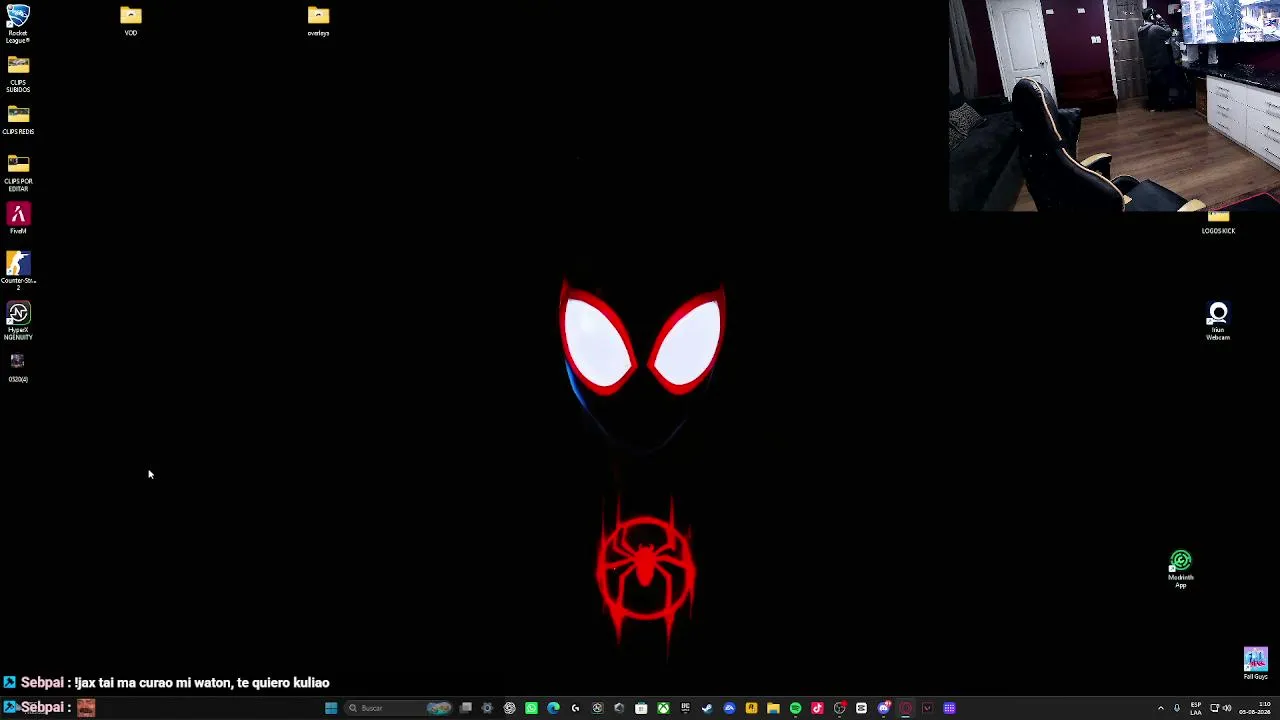Viewport: 1280px width, 720px height.
Task: Open Discord from the taskbar
Action: coord(884,708)
